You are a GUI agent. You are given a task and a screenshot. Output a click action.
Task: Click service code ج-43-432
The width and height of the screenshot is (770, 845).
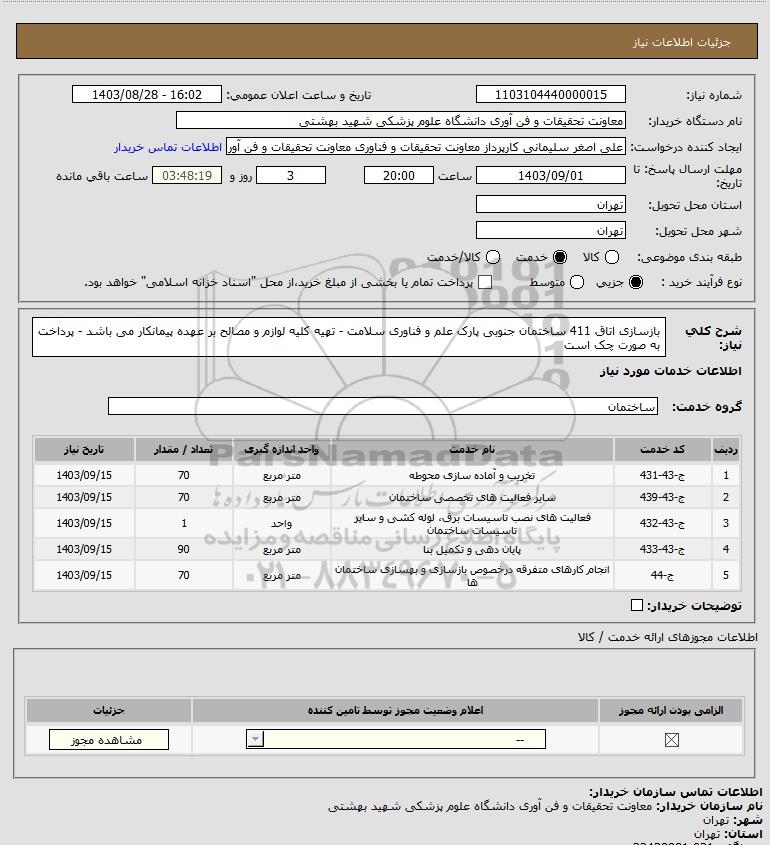(662, 523)
